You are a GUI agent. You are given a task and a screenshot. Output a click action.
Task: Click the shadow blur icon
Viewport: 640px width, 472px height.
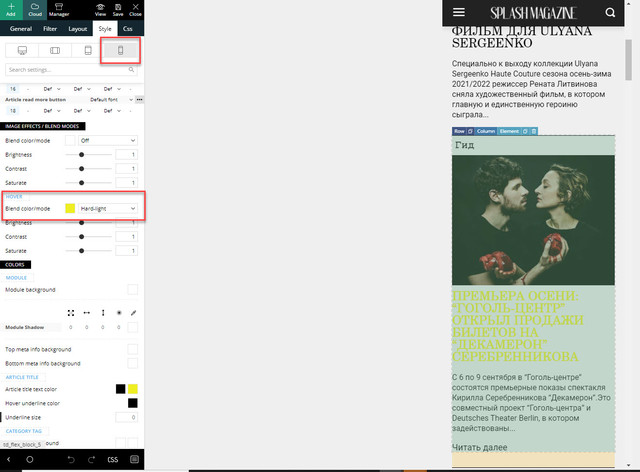click(x=119, y=313)
